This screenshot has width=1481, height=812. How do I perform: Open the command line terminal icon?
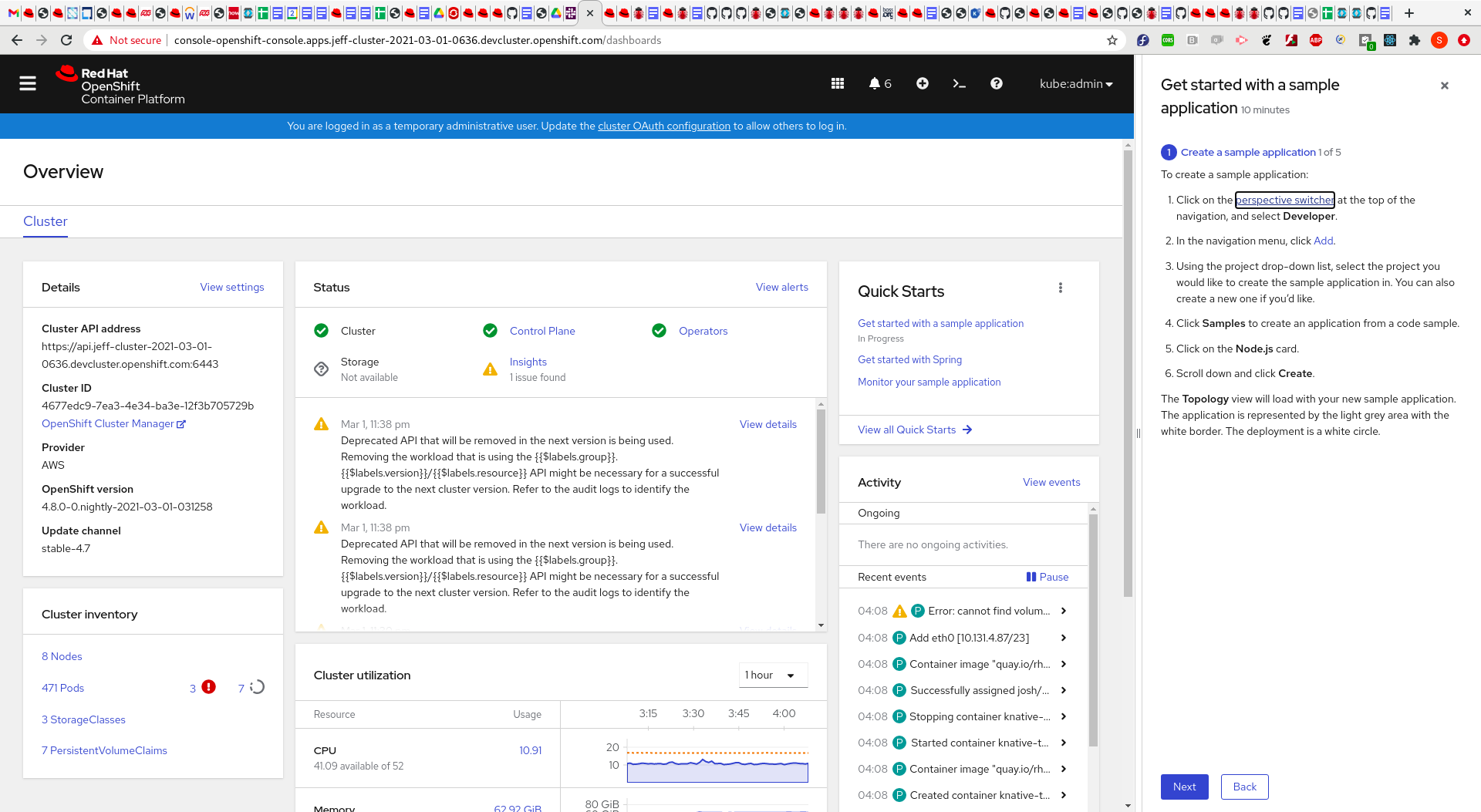pos(960,84)
